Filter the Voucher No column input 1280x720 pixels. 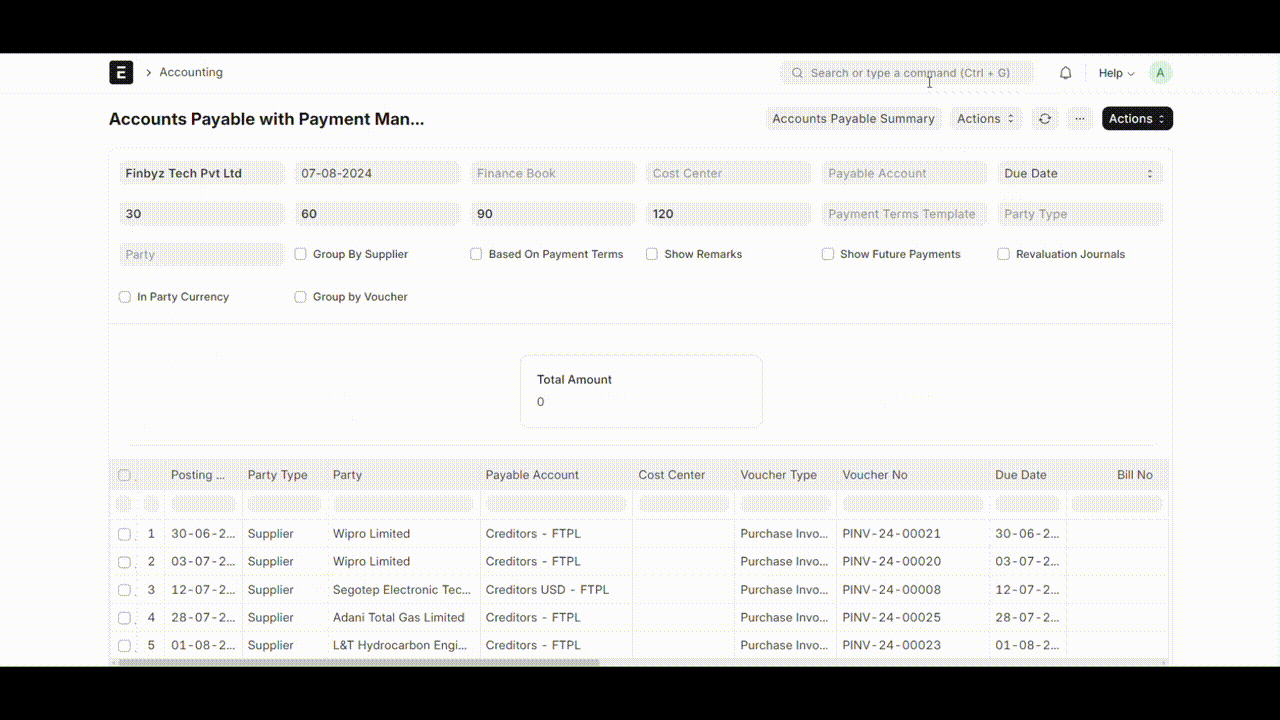913,504
